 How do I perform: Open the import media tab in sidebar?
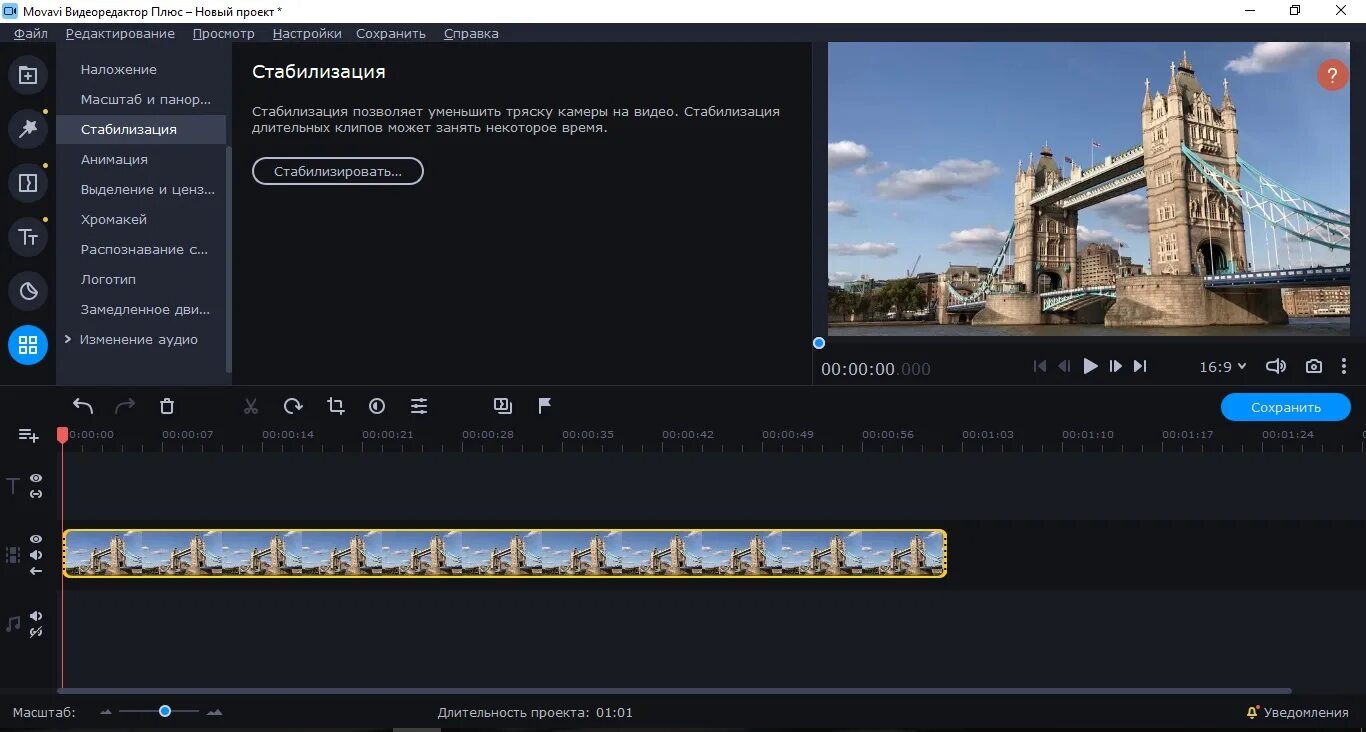[x=28, y=75]
